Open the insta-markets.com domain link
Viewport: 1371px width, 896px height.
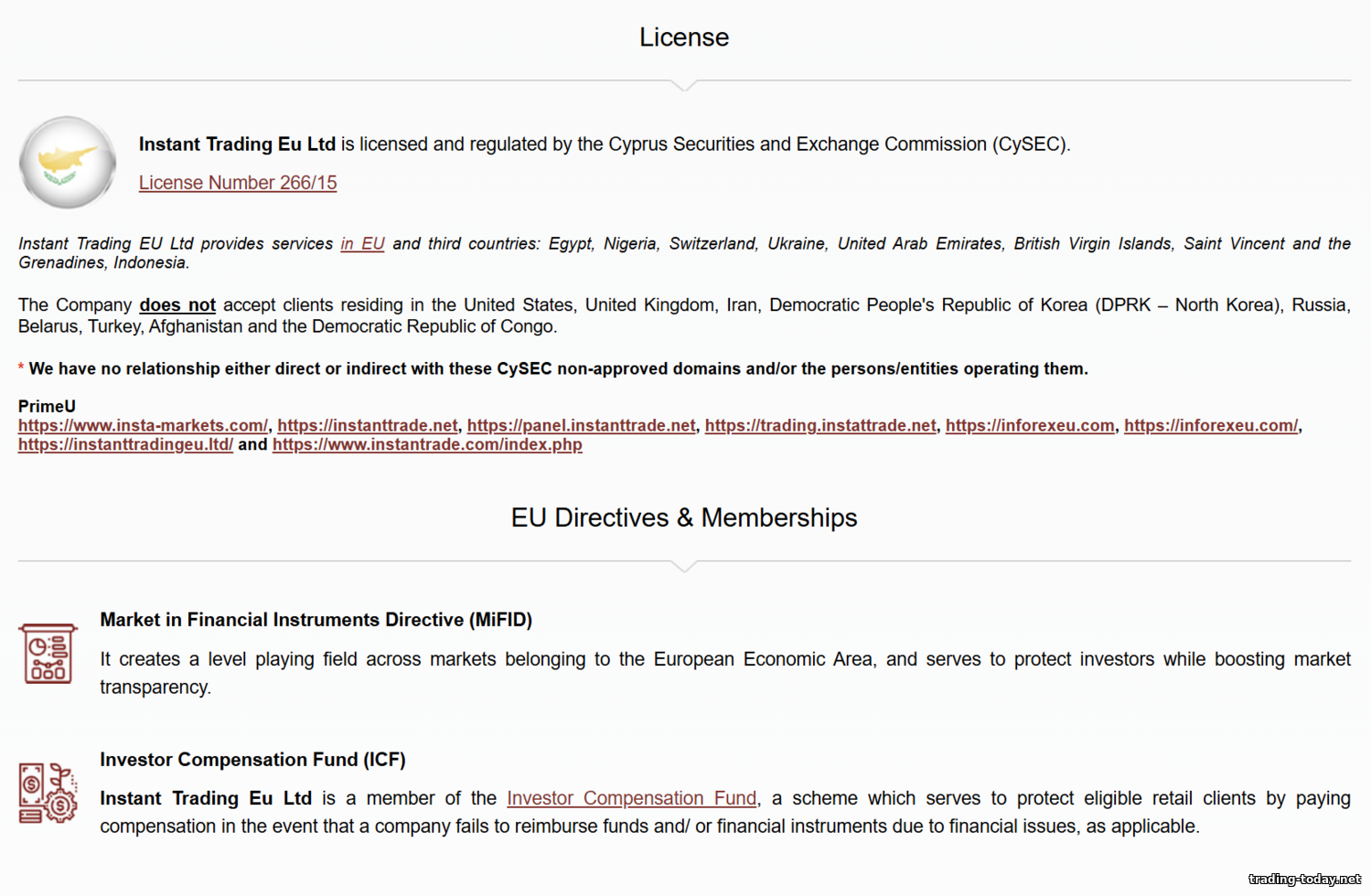(x=143, y=425)
